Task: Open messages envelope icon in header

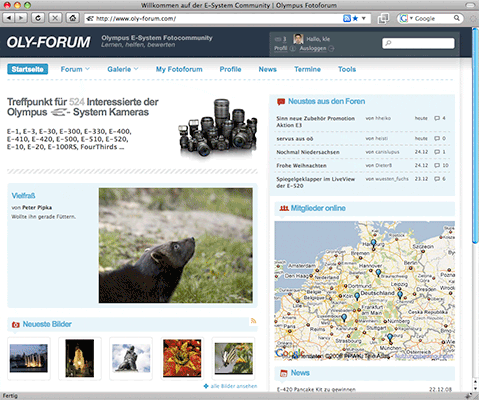Action: (x=278, y=39)
